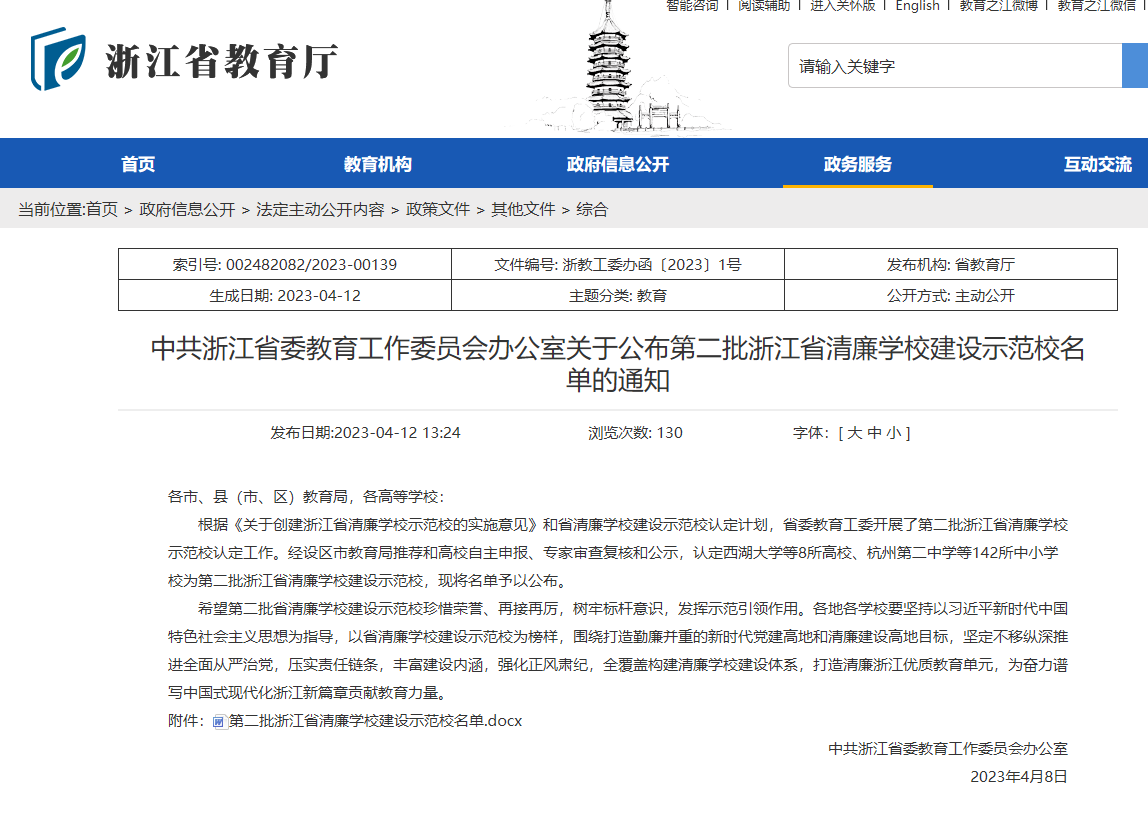1148x834 pixels.
Task: Go to 政策文件 in breadcrumb
Action: [438, 209]
